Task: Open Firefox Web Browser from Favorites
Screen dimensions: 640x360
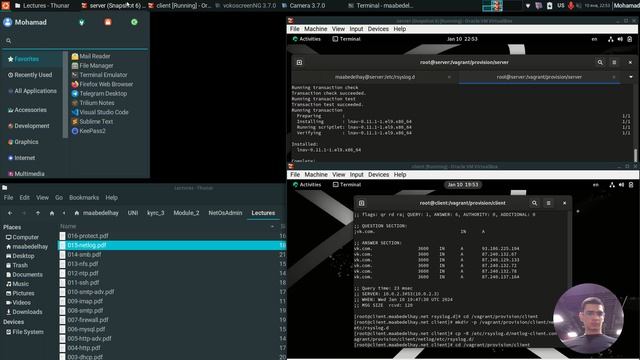Action: click(x=102, y=84)
